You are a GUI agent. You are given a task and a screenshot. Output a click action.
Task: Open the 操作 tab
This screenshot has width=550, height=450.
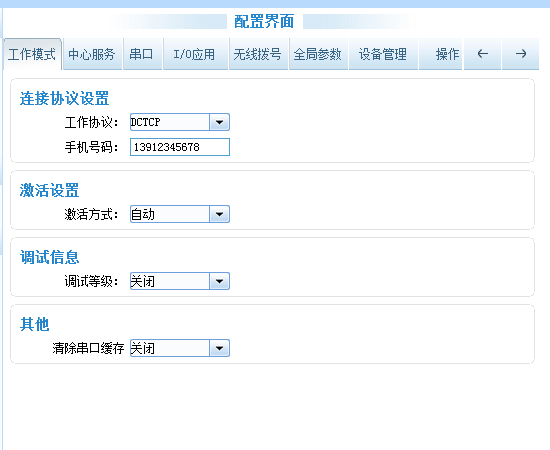click(440, 54)
